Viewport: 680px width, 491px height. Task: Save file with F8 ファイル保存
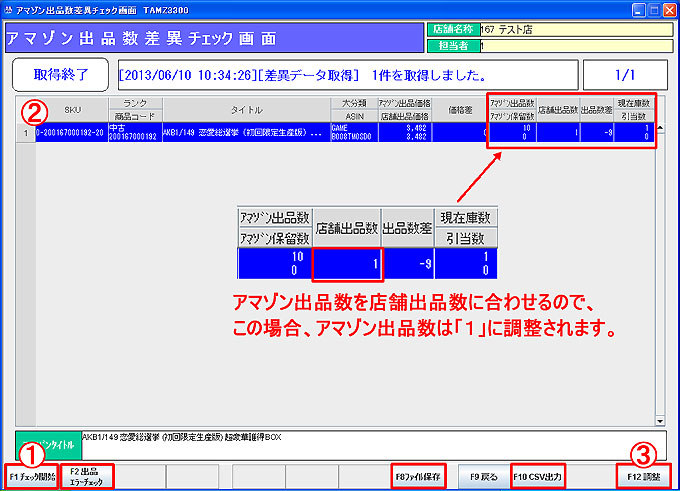[x=419, y=476]
